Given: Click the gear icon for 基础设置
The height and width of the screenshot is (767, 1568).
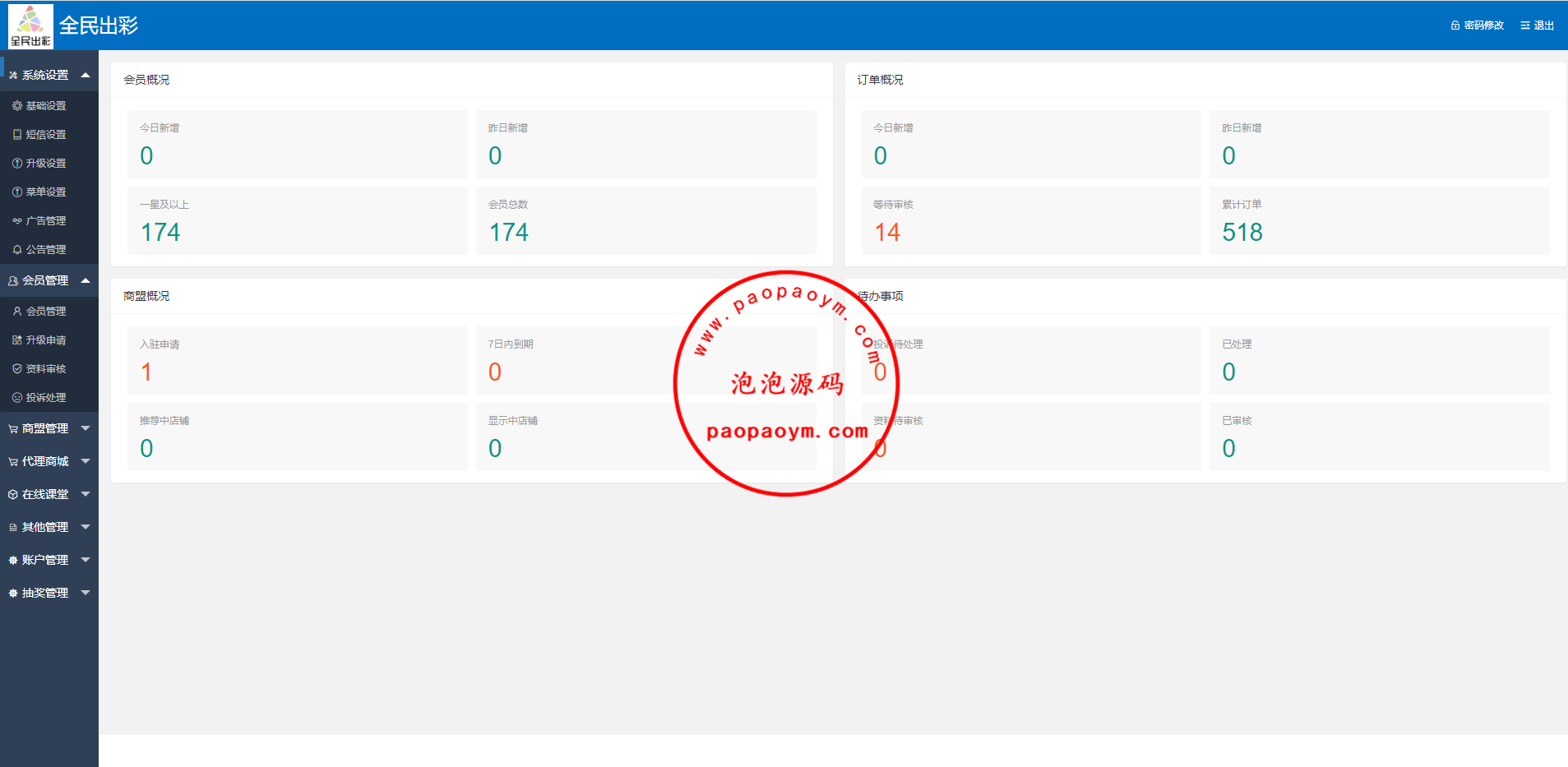Looking at the screenshot, I should (17, 106).
